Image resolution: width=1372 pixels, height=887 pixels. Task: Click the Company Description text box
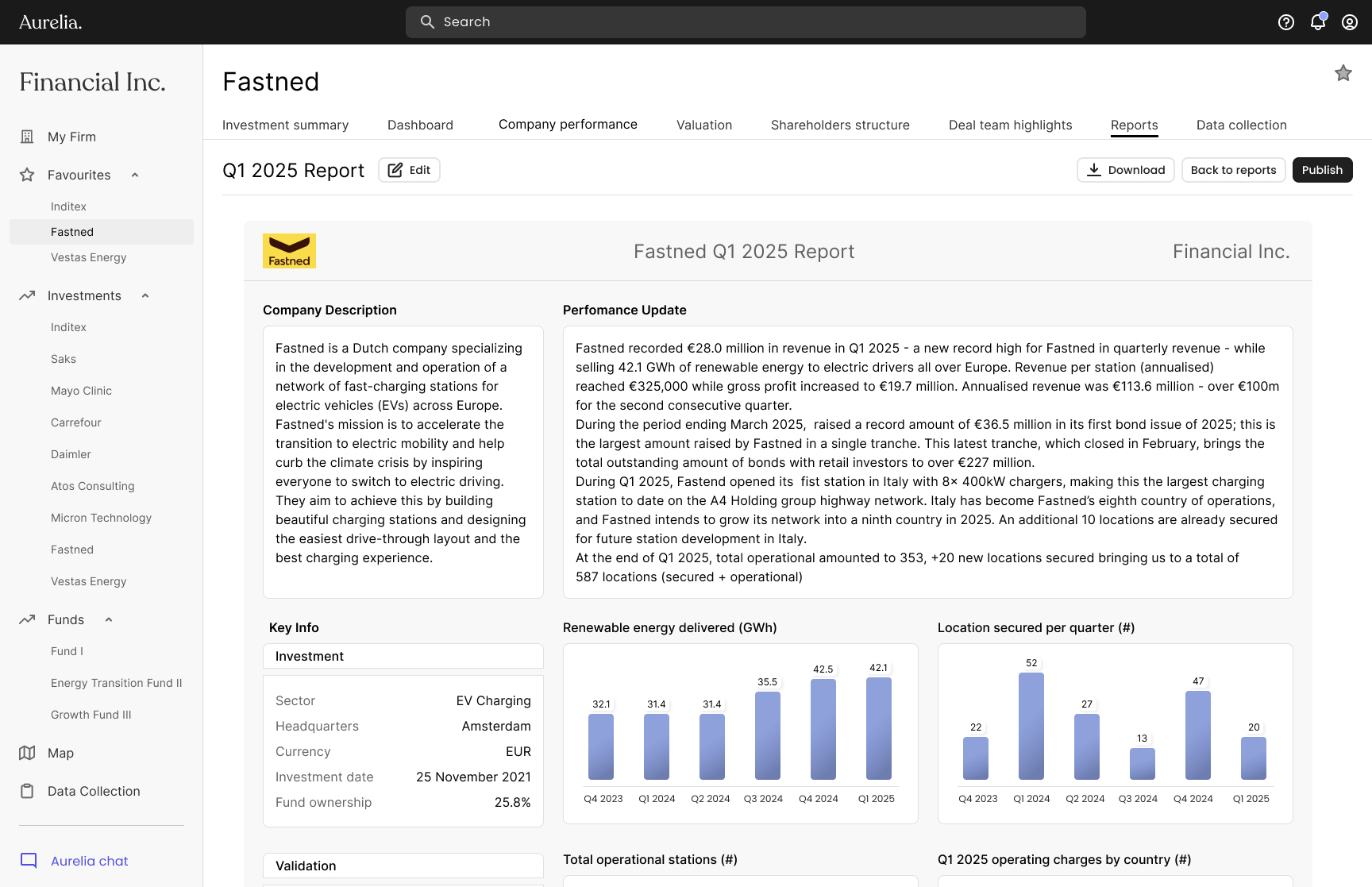pos(403,462)
